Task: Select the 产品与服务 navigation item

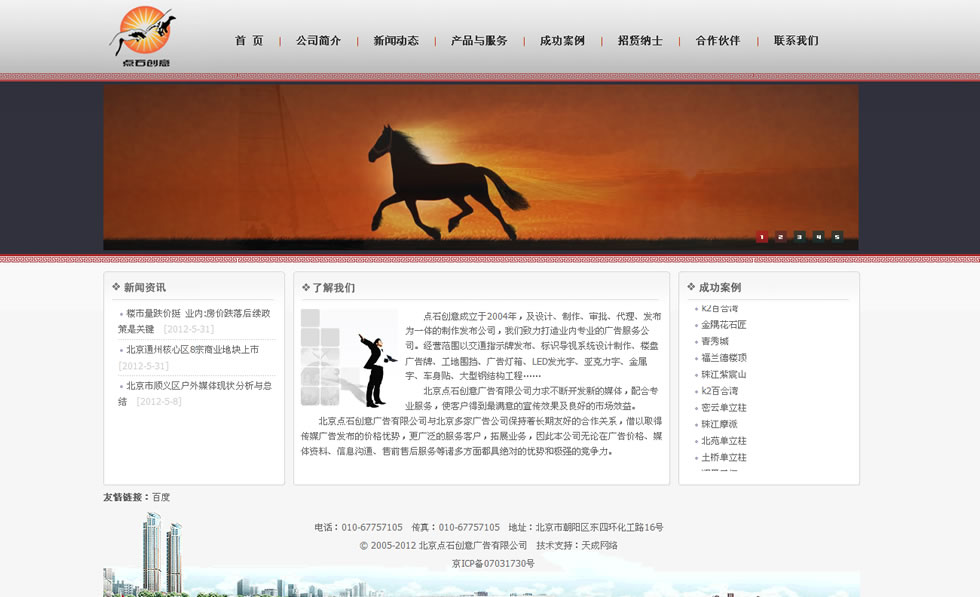Action: (479, 41)
